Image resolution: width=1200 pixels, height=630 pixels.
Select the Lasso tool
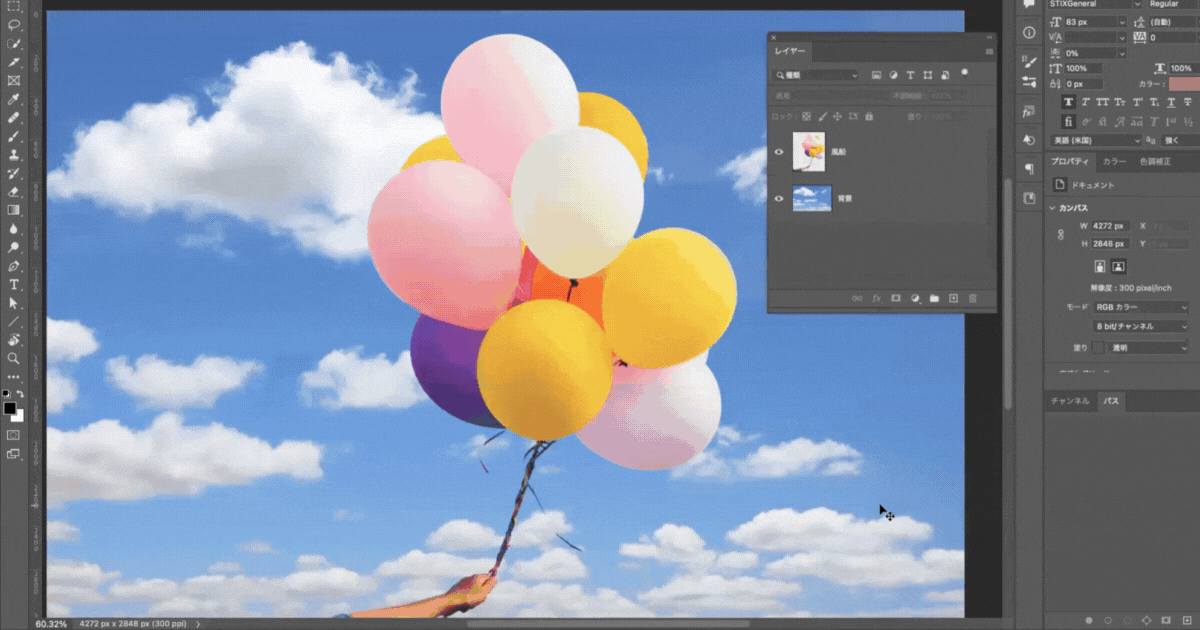[x=14, y=25]
